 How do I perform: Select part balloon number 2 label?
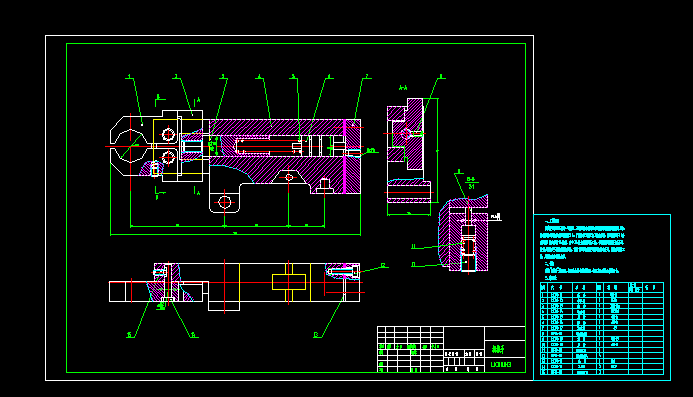tap(176, 76)
